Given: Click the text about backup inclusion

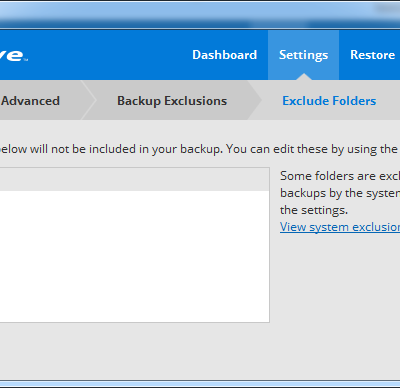Looking at the screenshot, I should click(199, 149).
